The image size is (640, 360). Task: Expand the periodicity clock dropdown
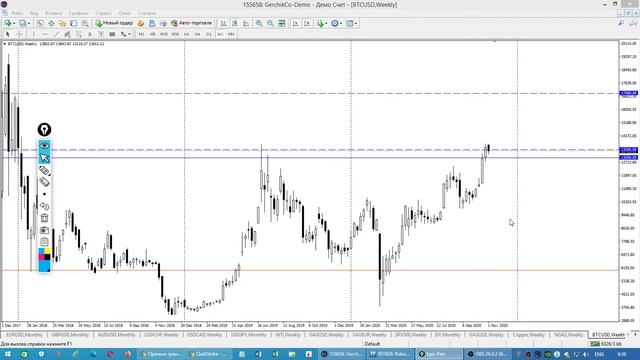tap(341, 23)
